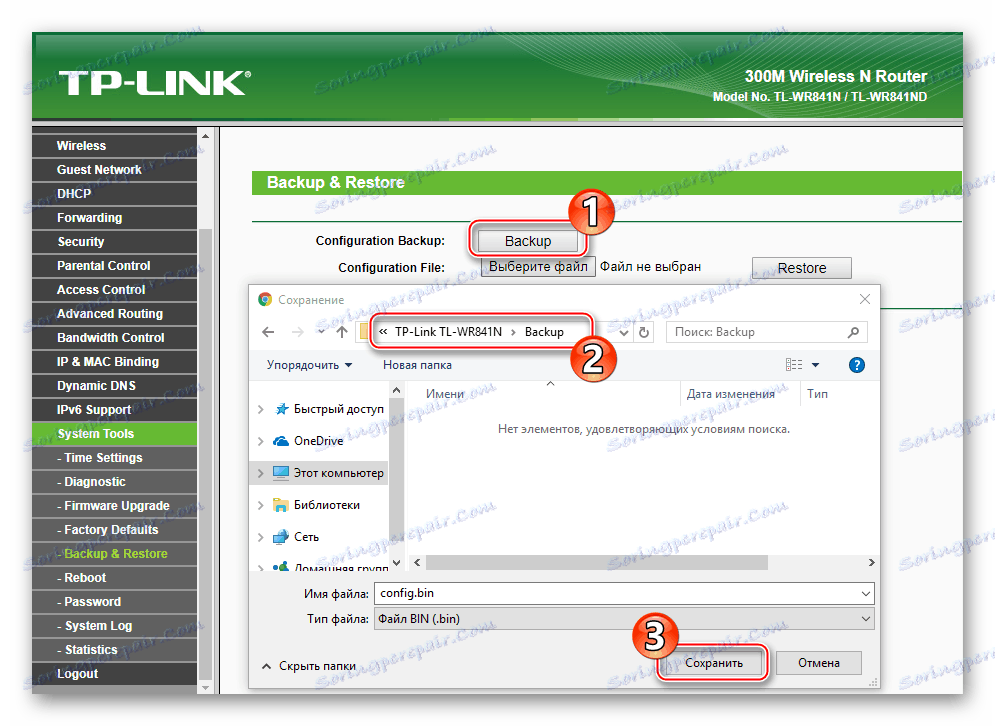Click the Выберите файл button

538,267
